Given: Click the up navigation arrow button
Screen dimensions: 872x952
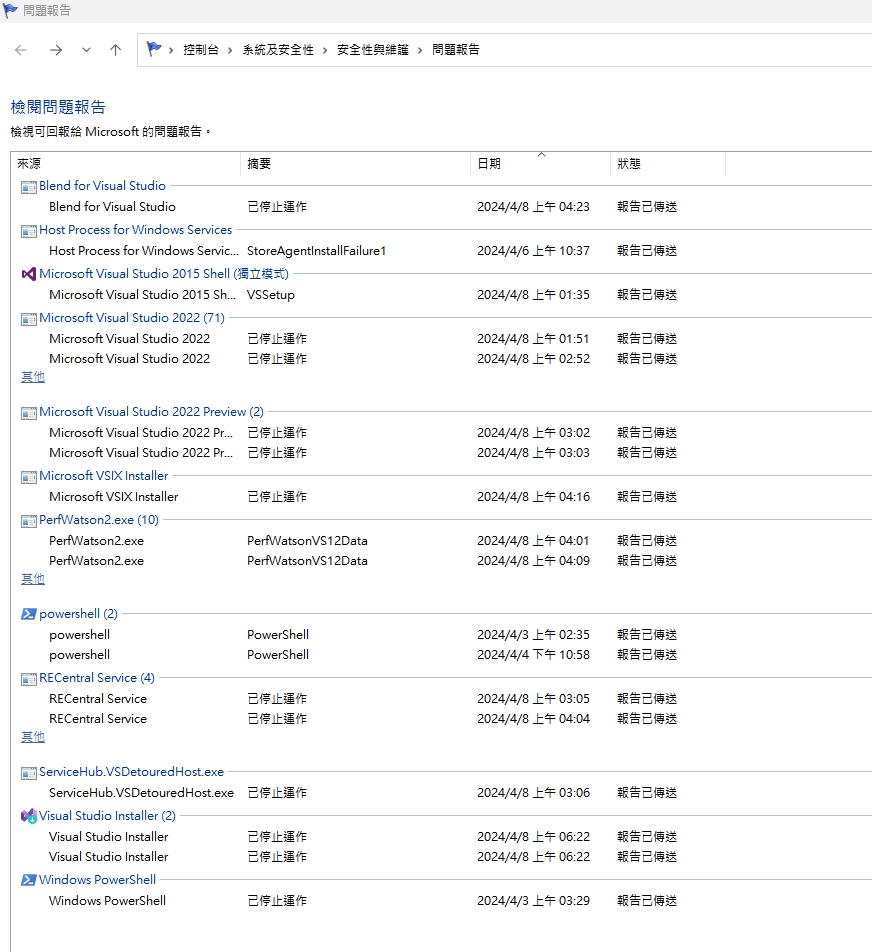Looking at the screenshot, I should 115,49.
